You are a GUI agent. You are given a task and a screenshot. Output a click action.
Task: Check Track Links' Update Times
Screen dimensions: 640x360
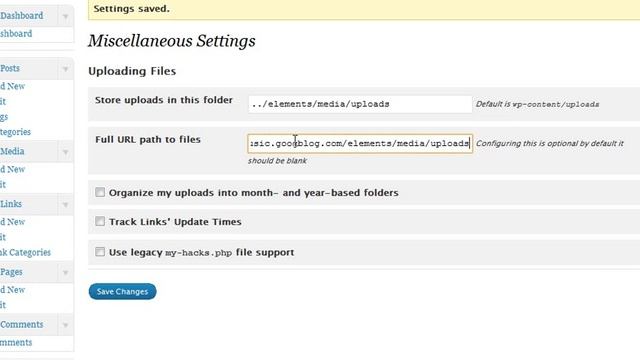coord(100,221)
